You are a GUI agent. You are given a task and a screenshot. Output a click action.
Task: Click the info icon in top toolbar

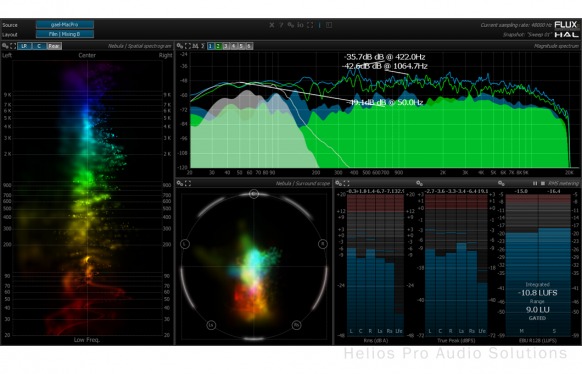[320, 25]
